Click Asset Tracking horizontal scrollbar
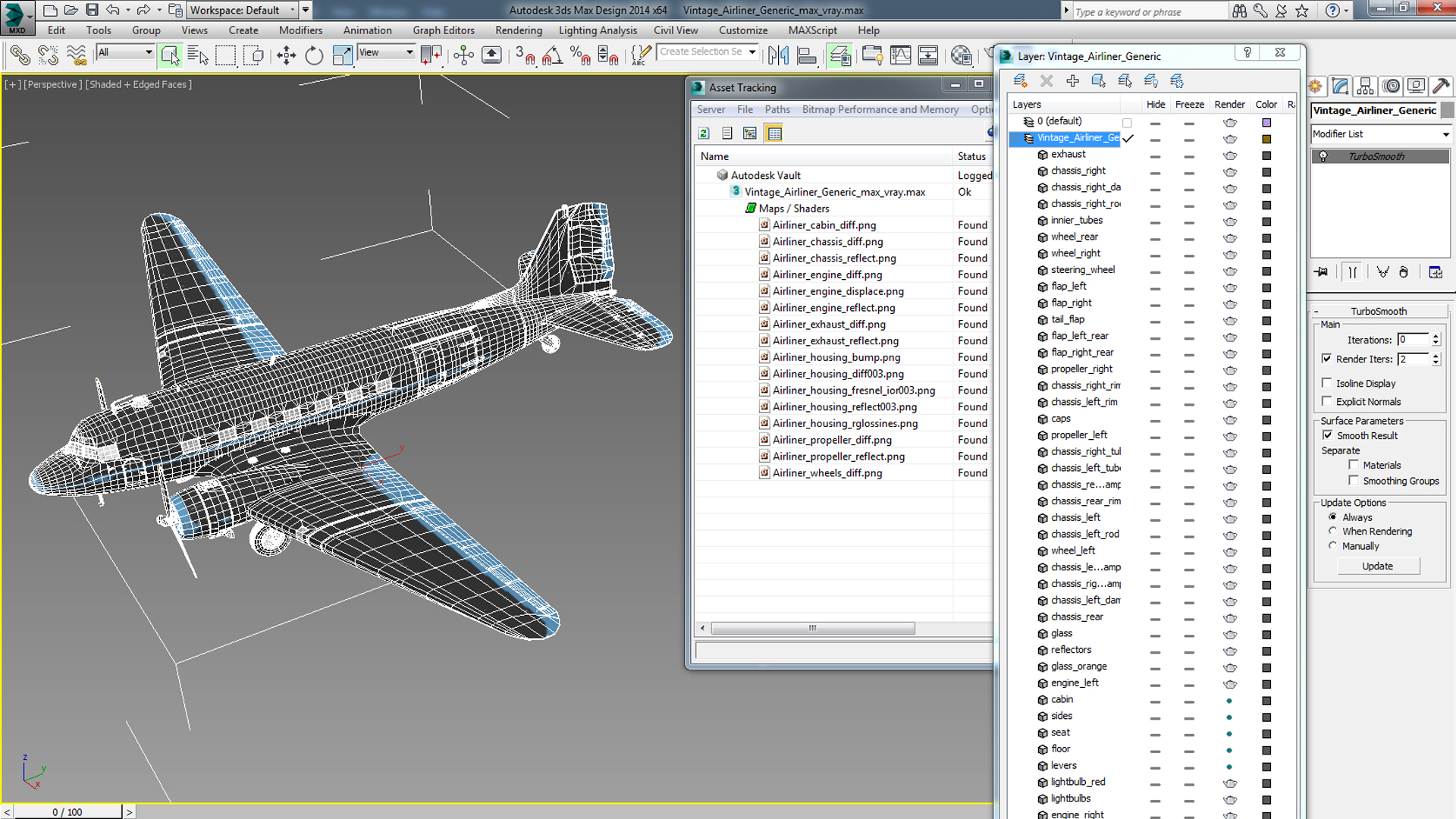Screen dimensions: 1456x819 pos(812,628)
